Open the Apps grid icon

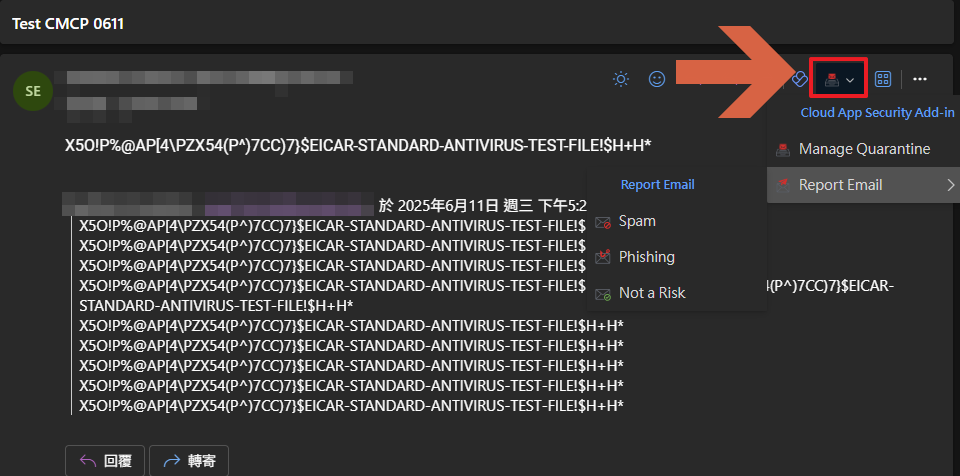coord(883,79)
